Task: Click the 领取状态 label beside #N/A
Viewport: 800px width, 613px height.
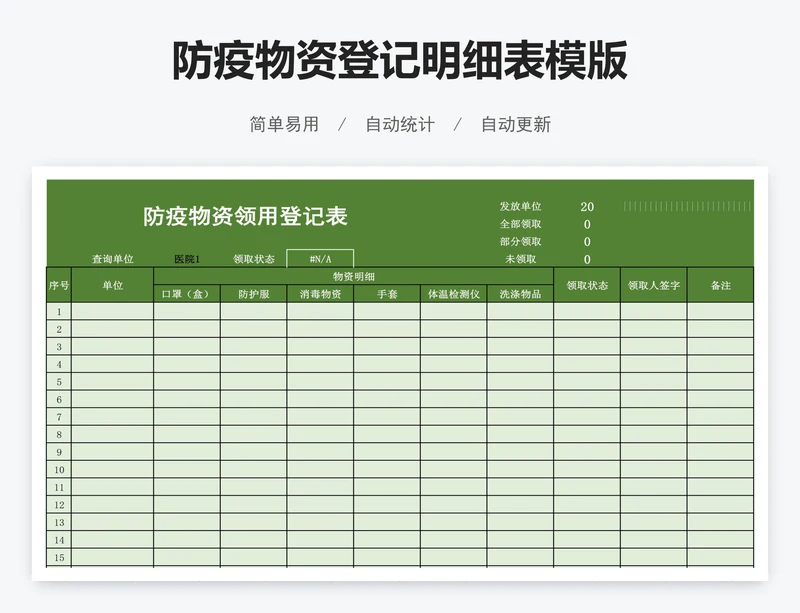Action: point(254,259)
